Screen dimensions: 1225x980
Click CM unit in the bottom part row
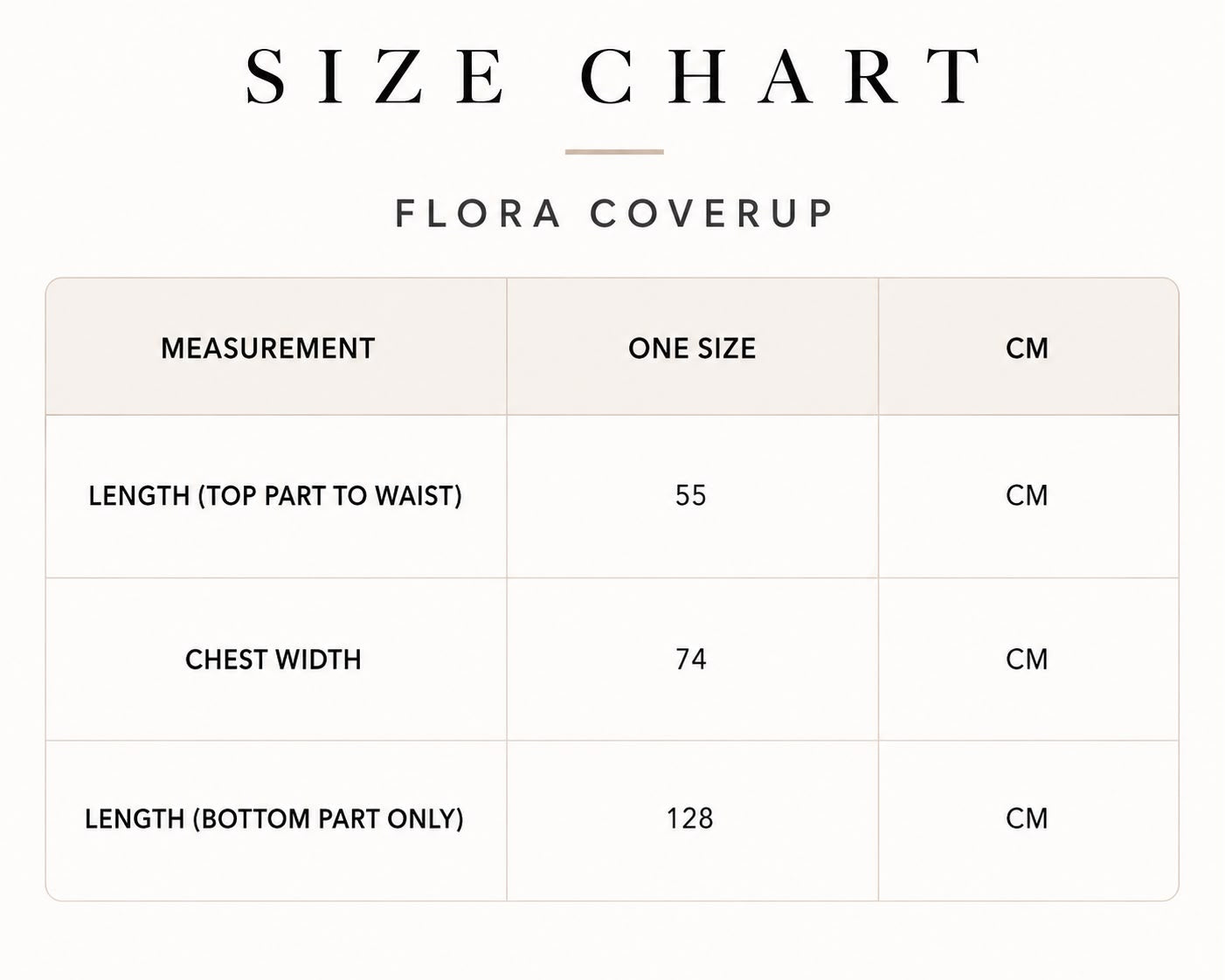click(x=1027, y=818)
